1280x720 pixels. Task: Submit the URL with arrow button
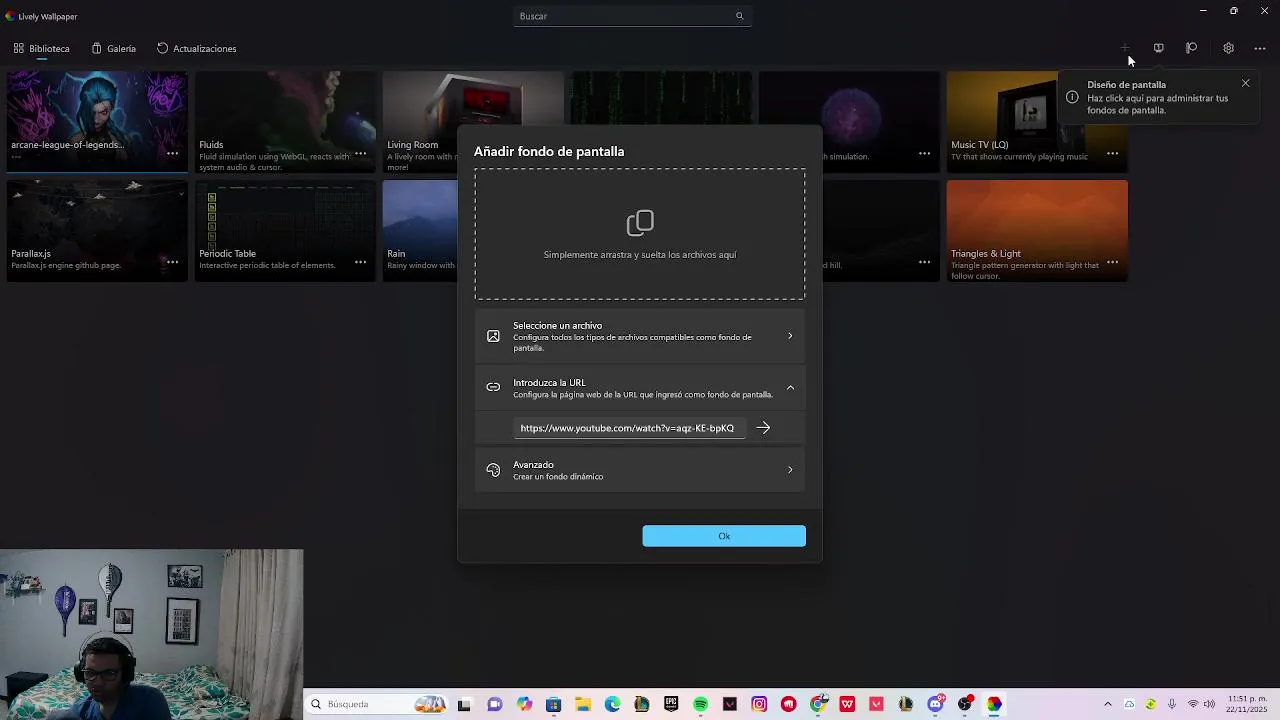tap(763, 428)
